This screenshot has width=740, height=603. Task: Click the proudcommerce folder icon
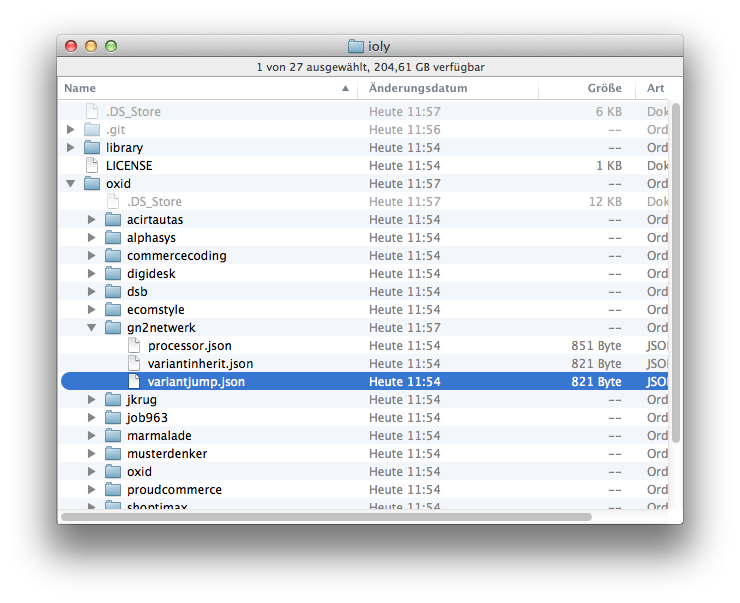[x=113, y=489]
